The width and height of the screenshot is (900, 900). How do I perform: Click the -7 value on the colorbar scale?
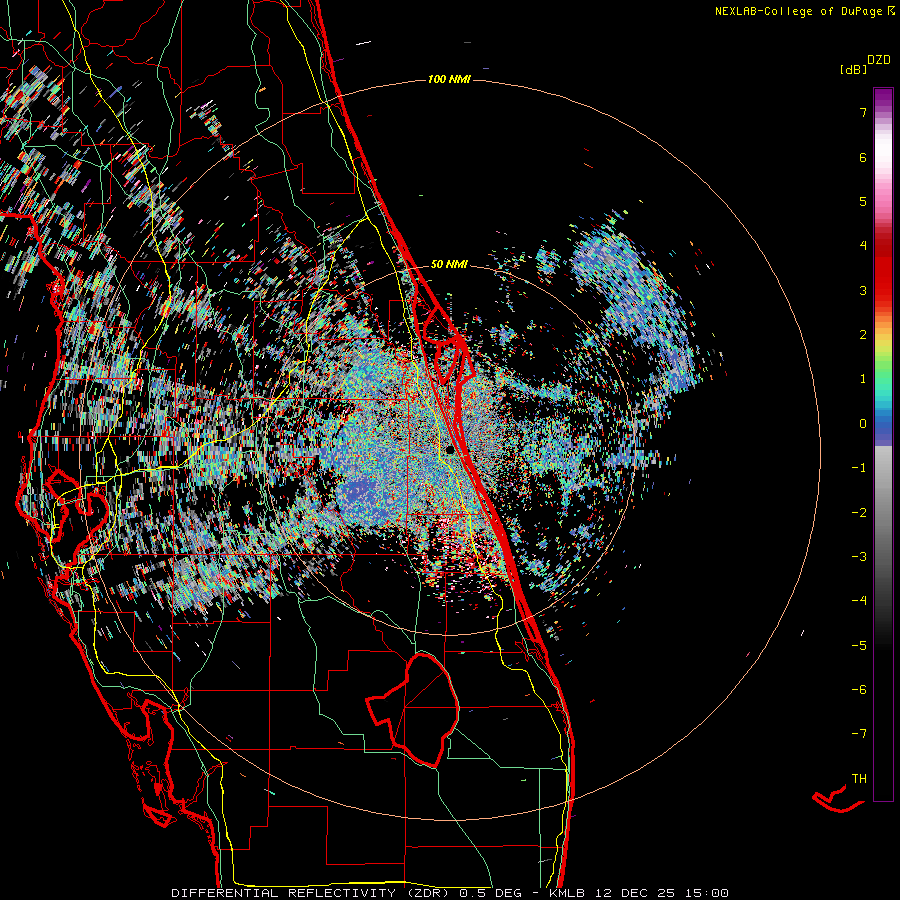(859, 734)
